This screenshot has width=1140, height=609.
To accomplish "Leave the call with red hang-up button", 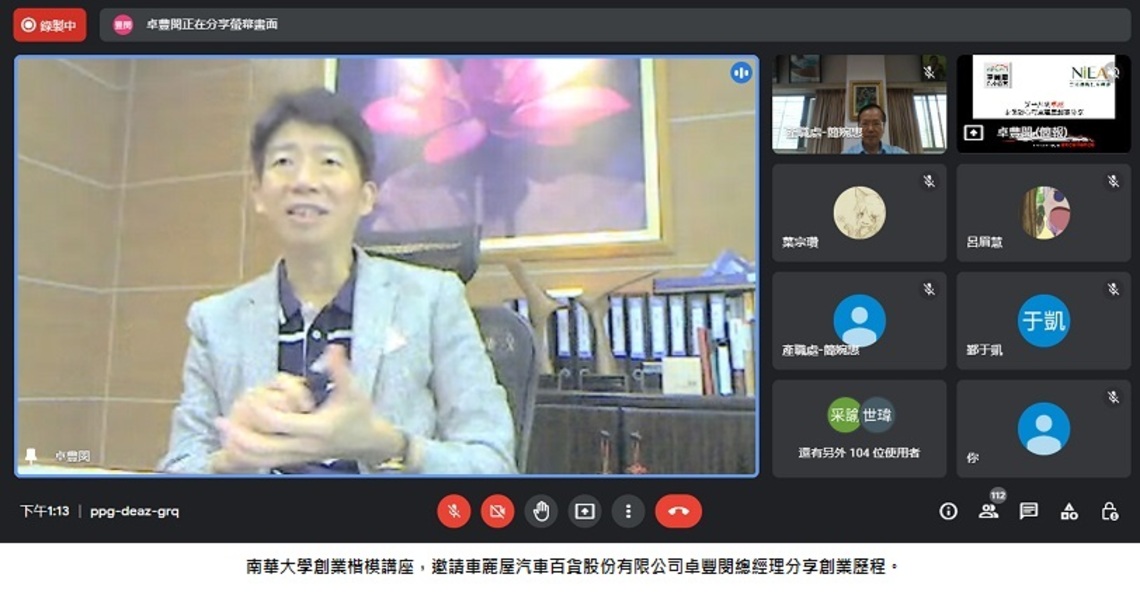I will tap(678, 512).
